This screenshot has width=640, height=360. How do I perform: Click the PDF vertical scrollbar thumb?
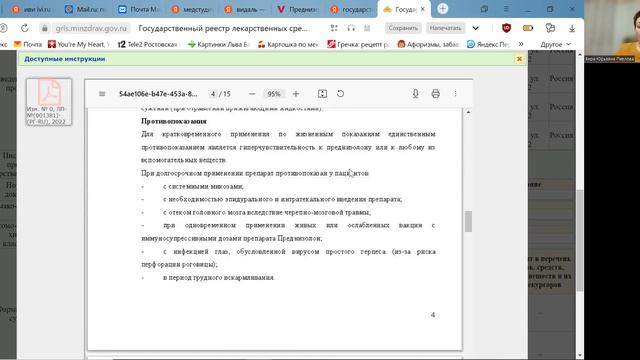[x=468, y=221]
